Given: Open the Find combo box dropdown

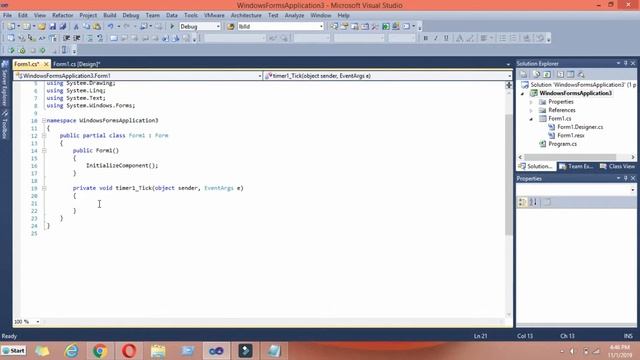Looking at the screenshot, I should point(321,27).
